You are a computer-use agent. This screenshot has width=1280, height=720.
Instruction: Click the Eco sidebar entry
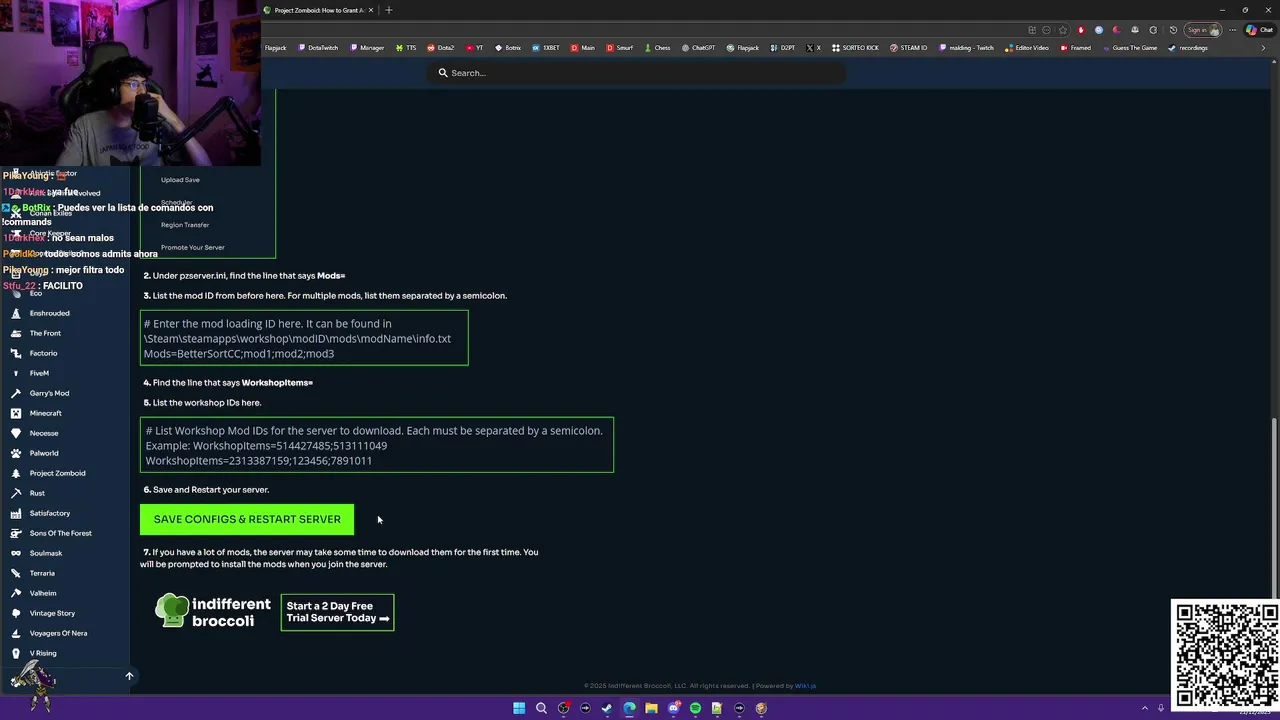click(x=36, y=293)
